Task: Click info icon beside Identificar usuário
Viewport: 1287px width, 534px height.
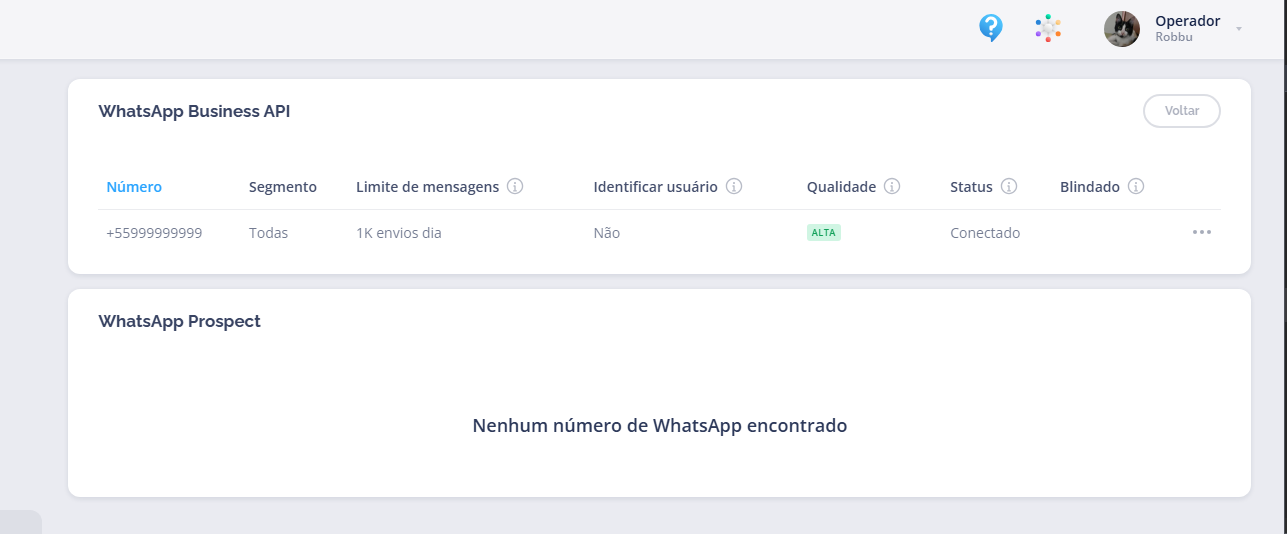Action: (734, 186)
